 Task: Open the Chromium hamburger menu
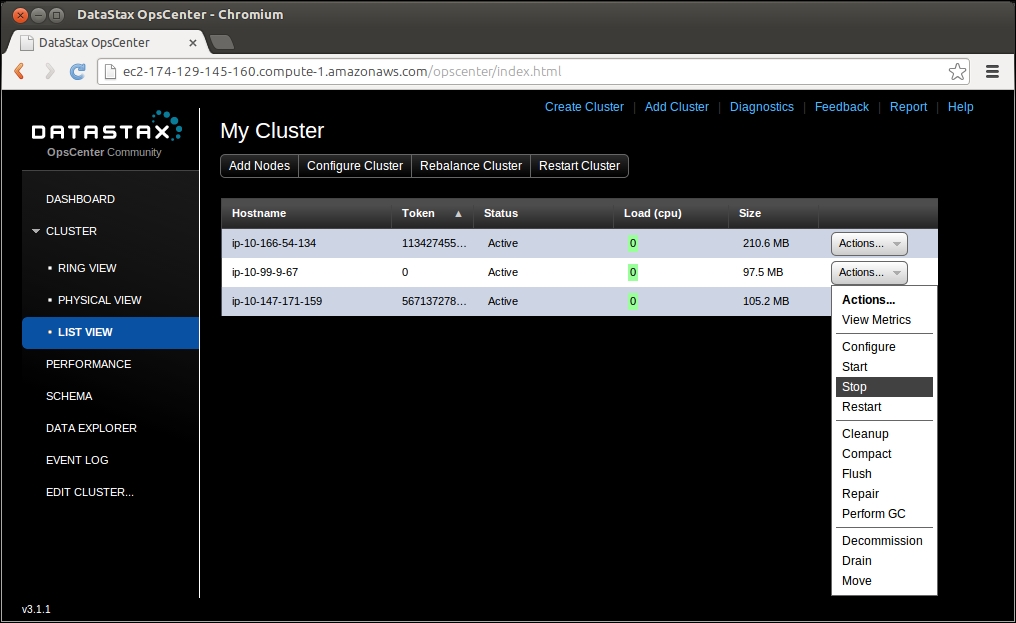click(x=992, y=71)
